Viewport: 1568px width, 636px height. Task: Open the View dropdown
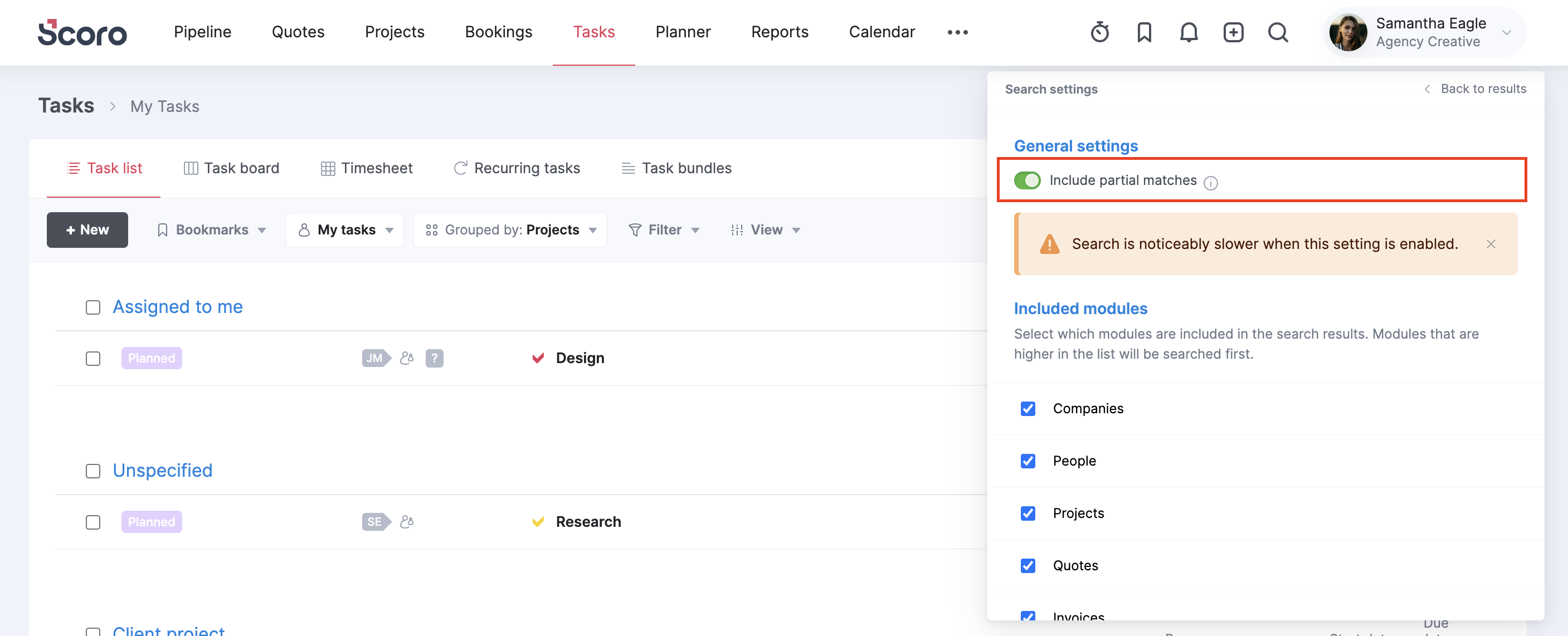click(x=765, y=230)
